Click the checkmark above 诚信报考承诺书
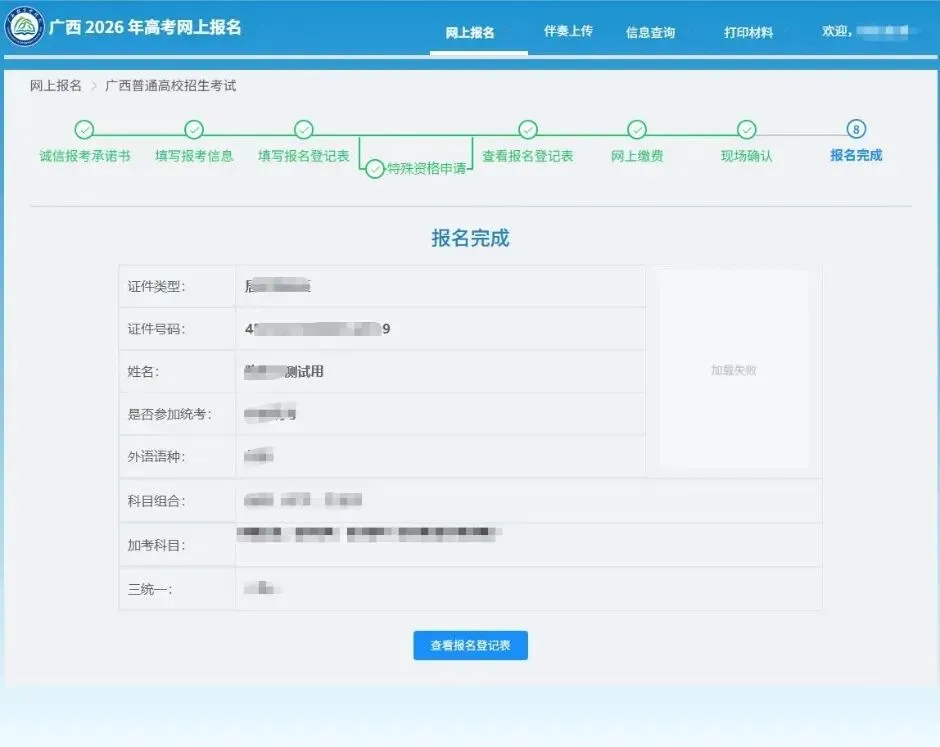The height and width of the screenshot is (747, 940). tap(85, 129)
